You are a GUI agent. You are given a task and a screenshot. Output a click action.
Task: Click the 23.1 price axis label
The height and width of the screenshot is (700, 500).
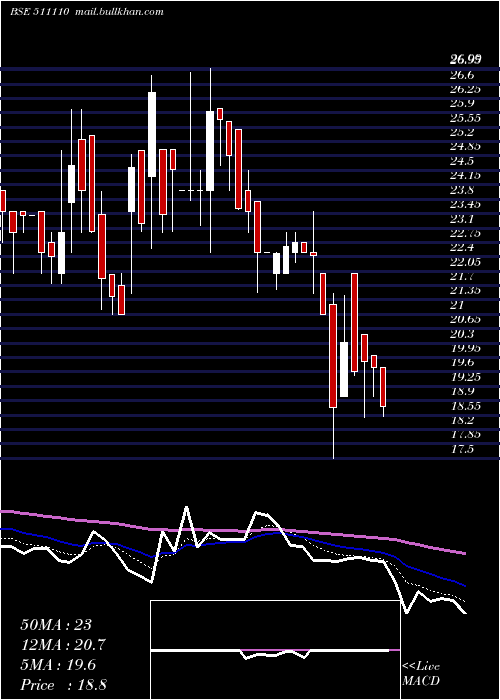coord(462,219)
